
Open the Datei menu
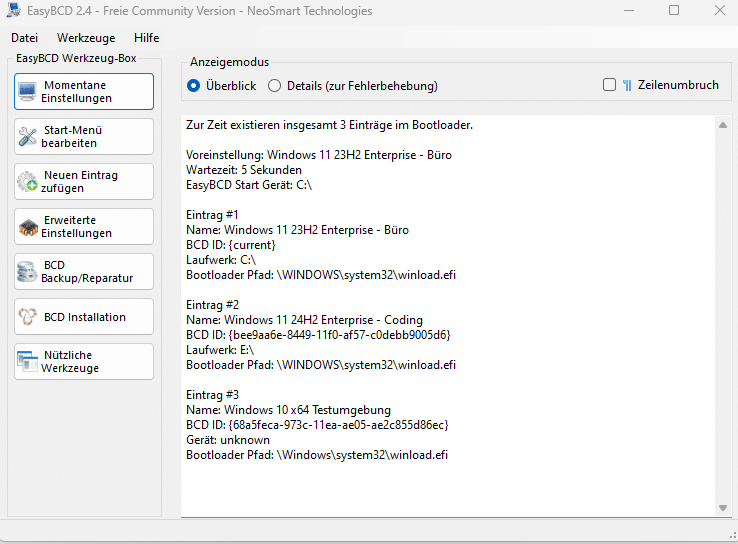(x=24, y=38)
